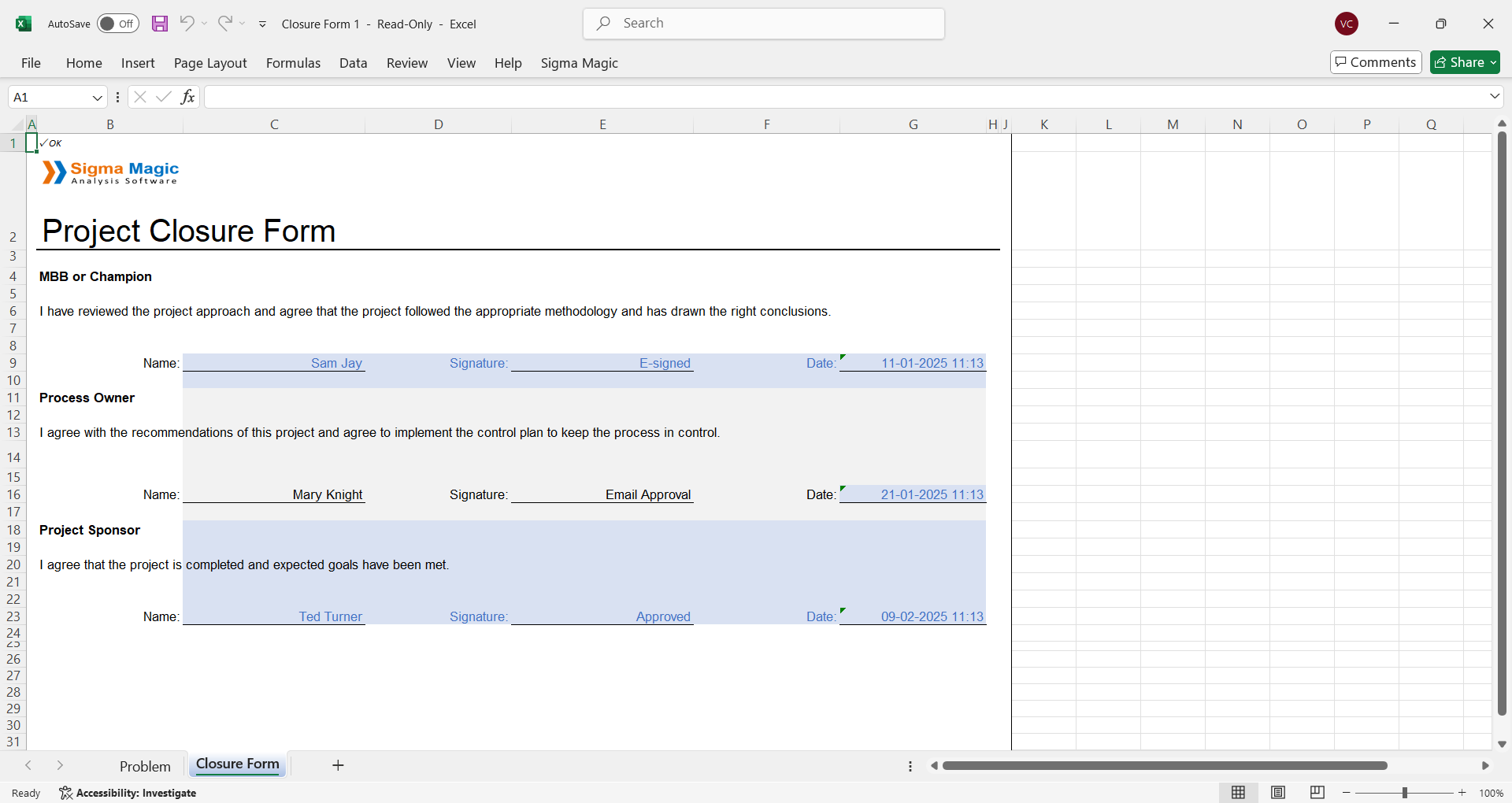Expand the Redo history dropdown
This screenshot has width=1512, height=803.
pyautogui.click(x=243, y=24)
